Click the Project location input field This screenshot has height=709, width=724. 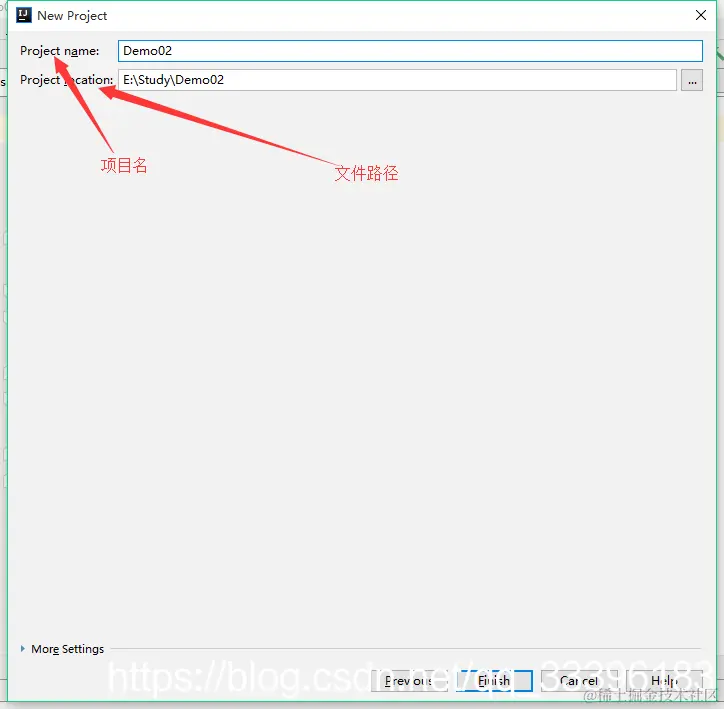tap(397, 80)
